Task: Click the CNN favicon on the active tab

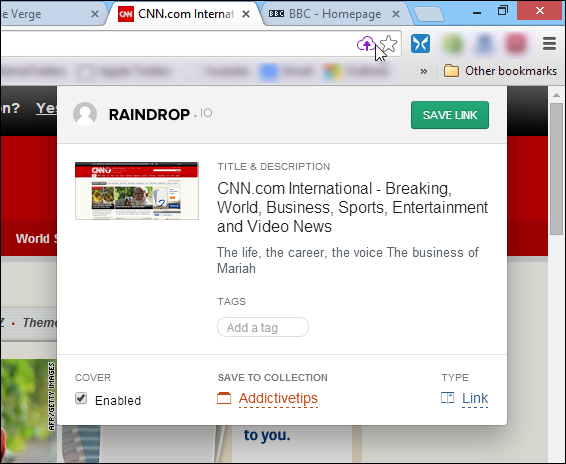Action: [126, 14]
